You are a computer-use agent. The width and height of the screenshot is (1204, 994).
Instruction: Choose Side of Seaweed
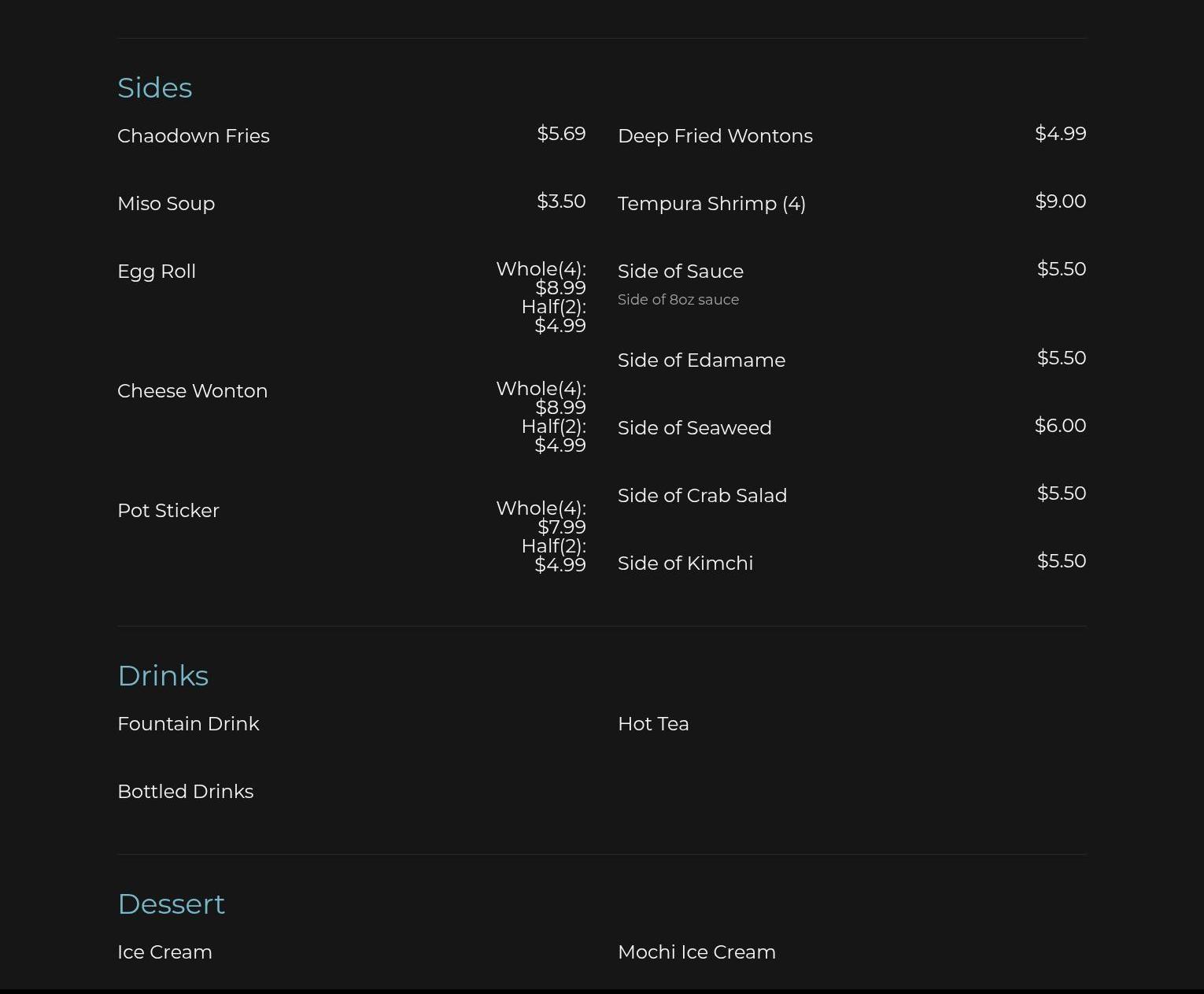click(694, 428)
